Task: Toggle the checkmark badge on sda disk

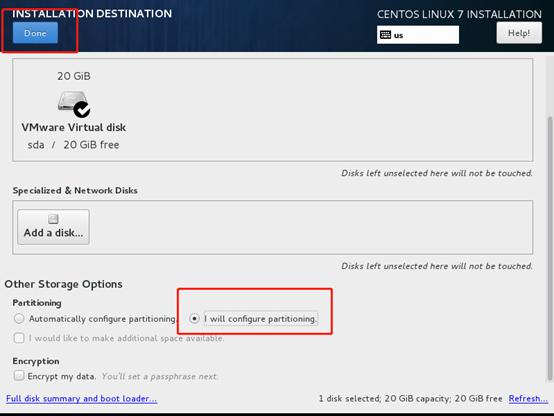Action: point(82,110)
